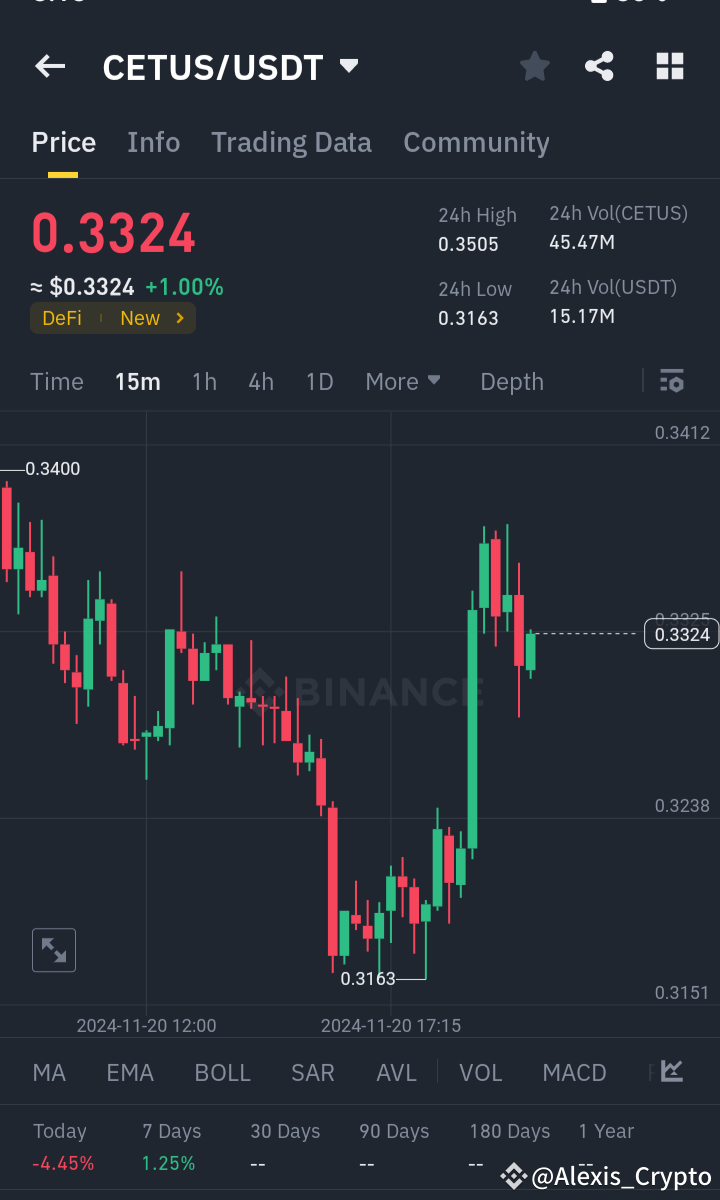Toggle the VOL indicator on
Screen dimensions: 720x1200
coord(481,1071)
